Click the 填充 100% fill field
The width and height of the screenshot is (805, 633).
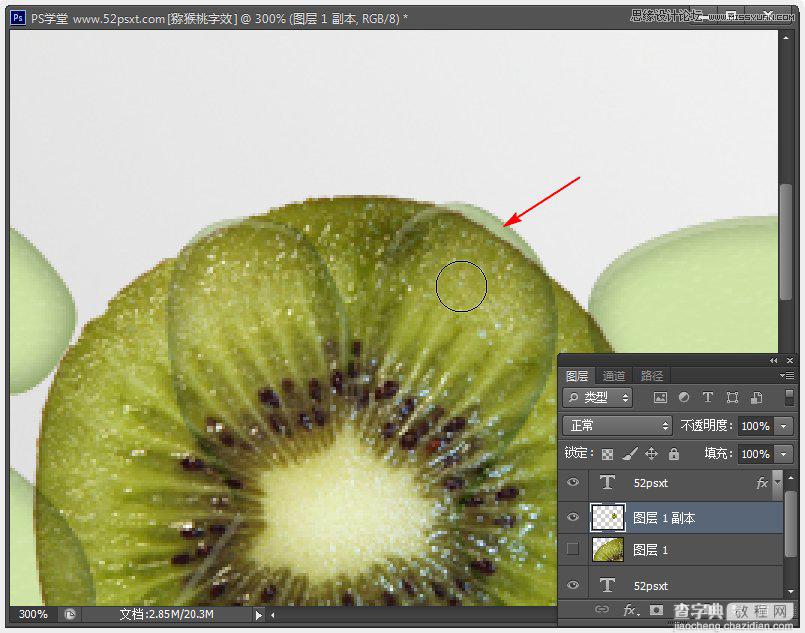755,454
